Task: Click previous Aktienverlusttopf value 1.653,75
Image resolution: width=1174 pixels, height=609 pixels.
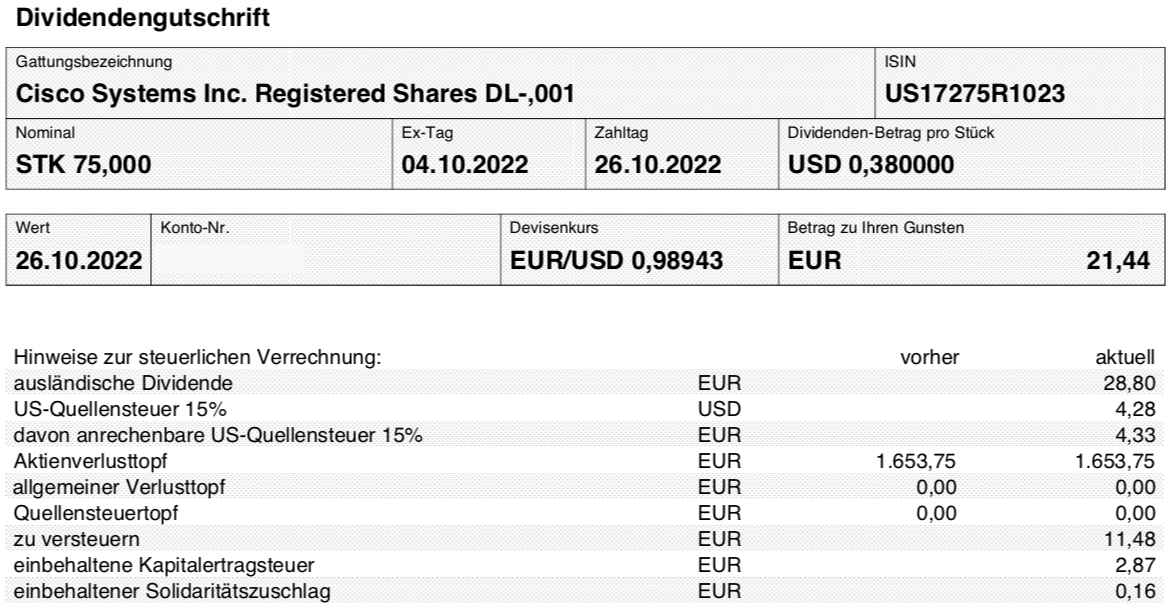Action: [x=916, y=461]
